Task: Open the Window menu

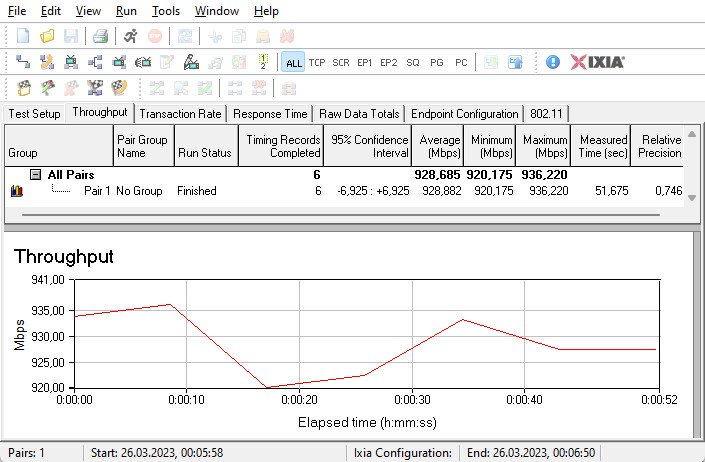Action: coord(217,11)
